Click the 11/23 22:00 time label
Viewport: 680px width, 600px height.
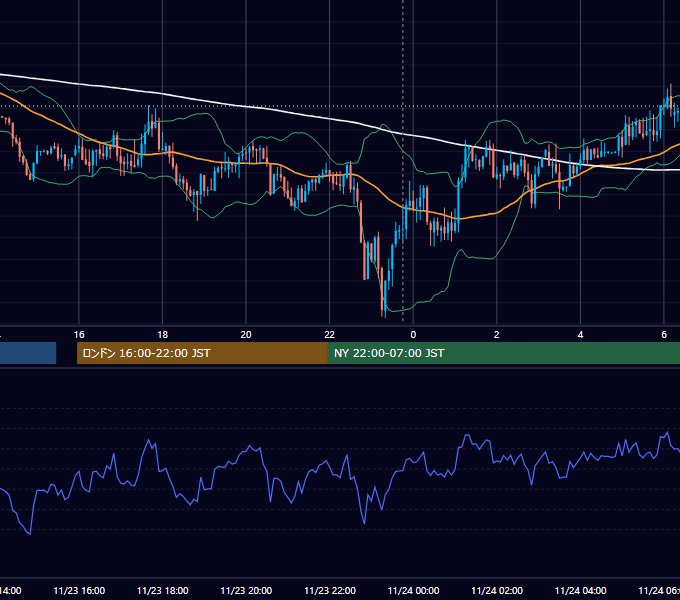pyautogui.click(x=330, y=590)
